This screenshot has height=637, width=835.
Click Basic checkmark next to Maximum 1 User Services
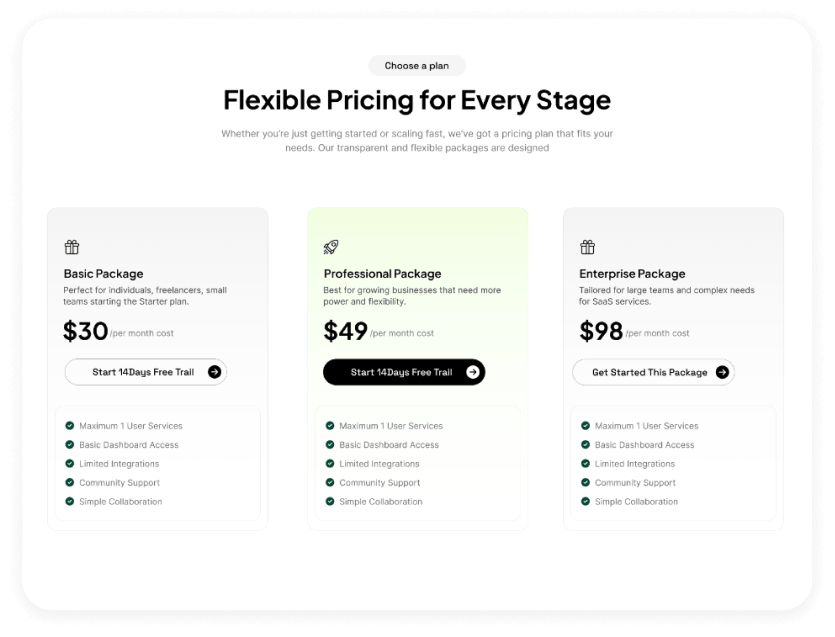[70, 425]
